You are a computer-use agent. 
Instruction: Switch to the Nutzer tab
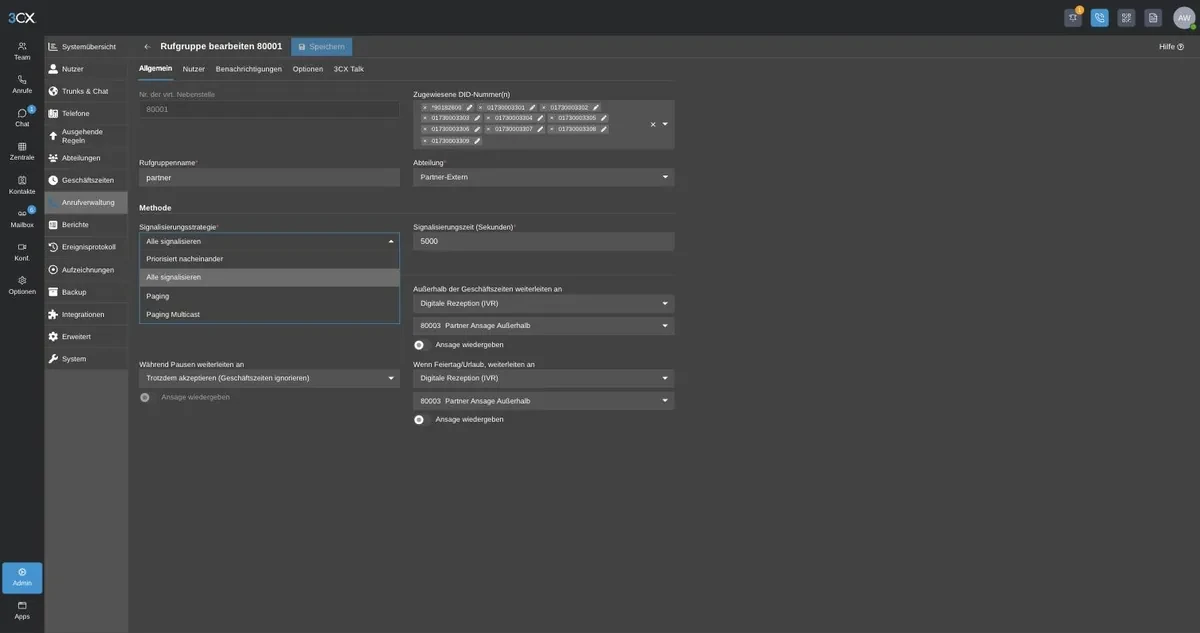[x=194, y=69]
